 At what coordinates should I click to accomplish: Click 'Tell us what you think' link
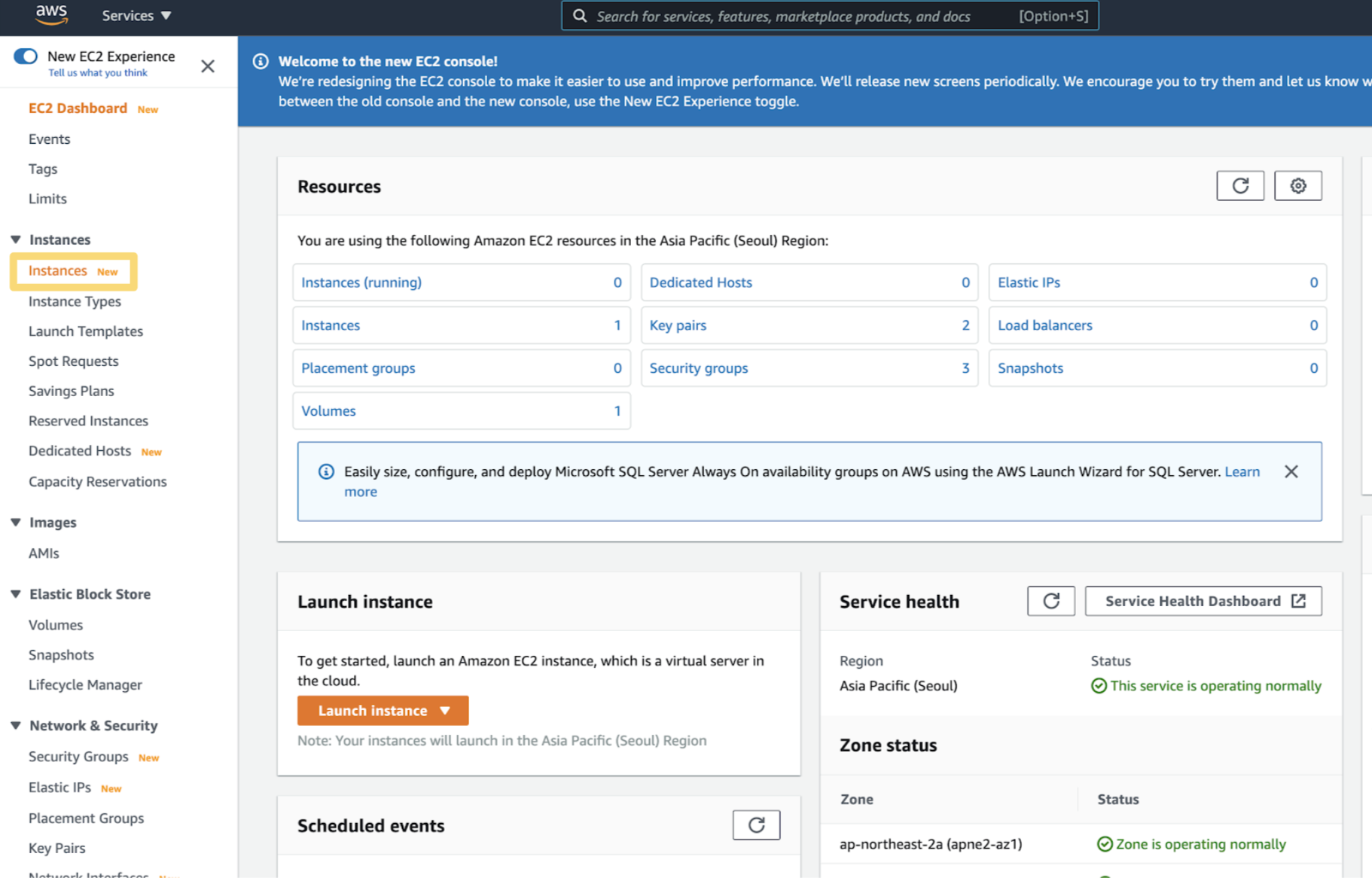(x=98, y=73)
